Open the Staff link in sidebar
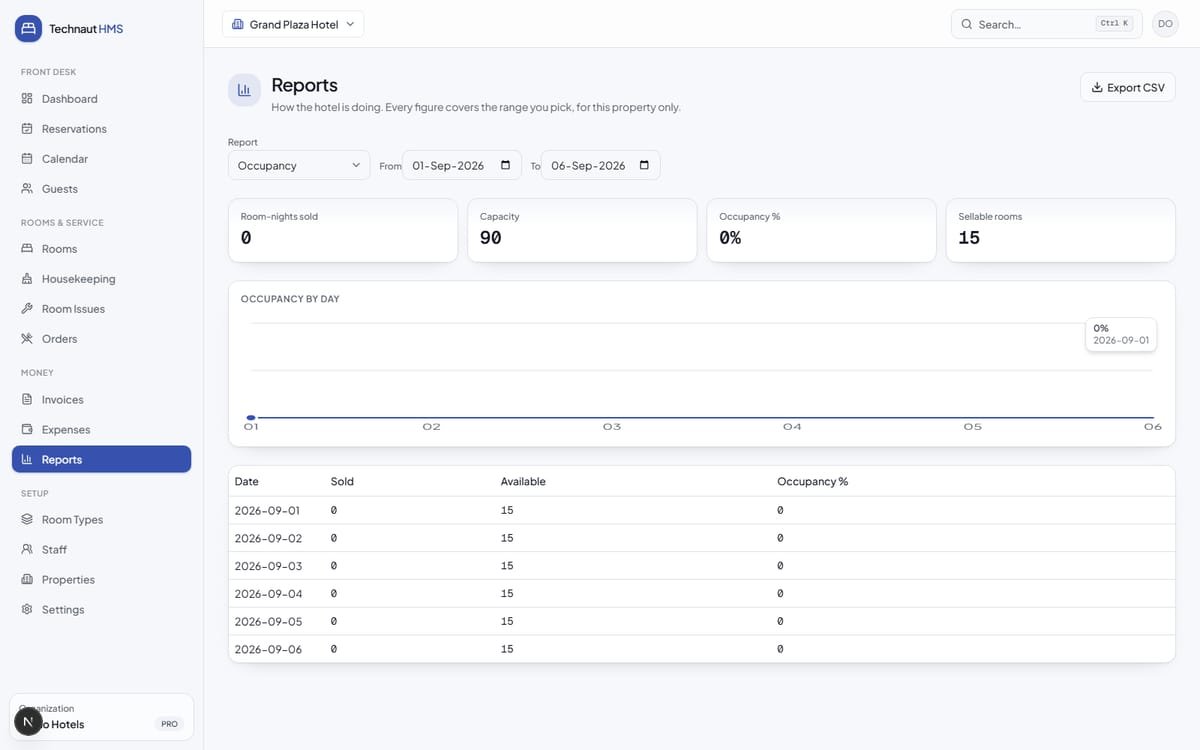1200x750 pixels. [101, 550]
